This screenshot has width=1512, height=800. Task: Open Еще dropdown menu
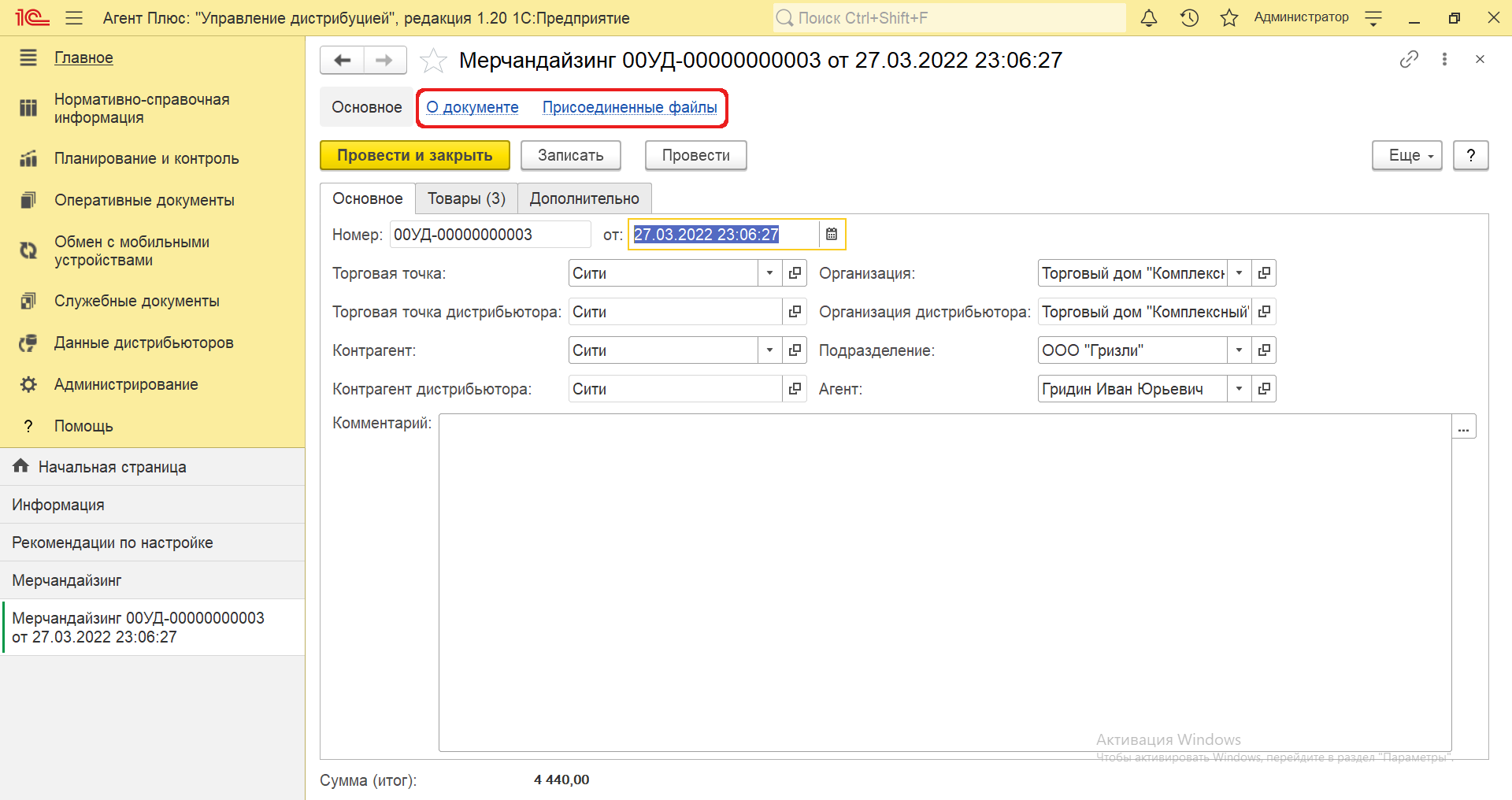(1407, 155)
